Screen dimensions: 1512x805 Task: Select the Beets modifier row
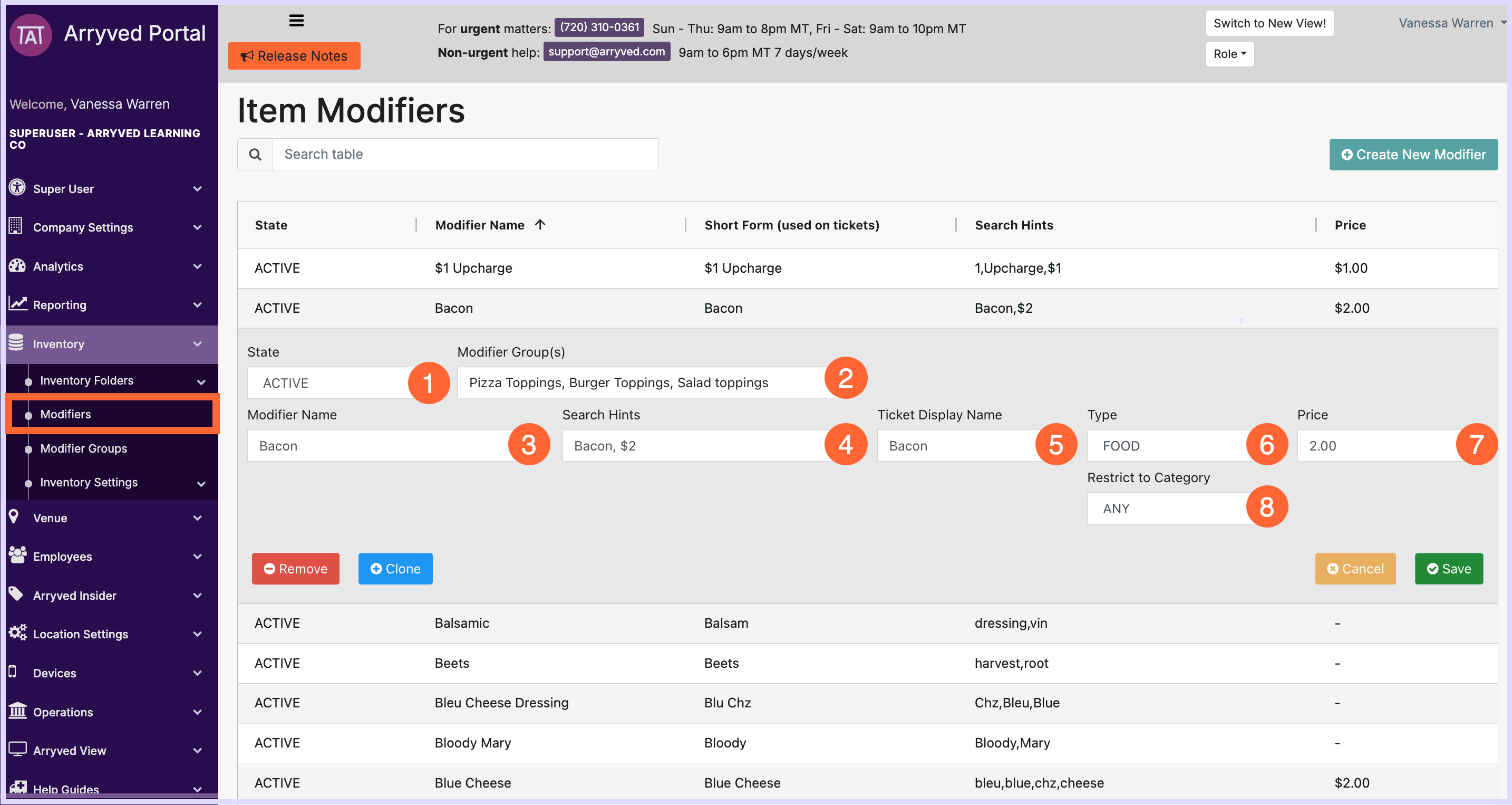pos(868,663)
